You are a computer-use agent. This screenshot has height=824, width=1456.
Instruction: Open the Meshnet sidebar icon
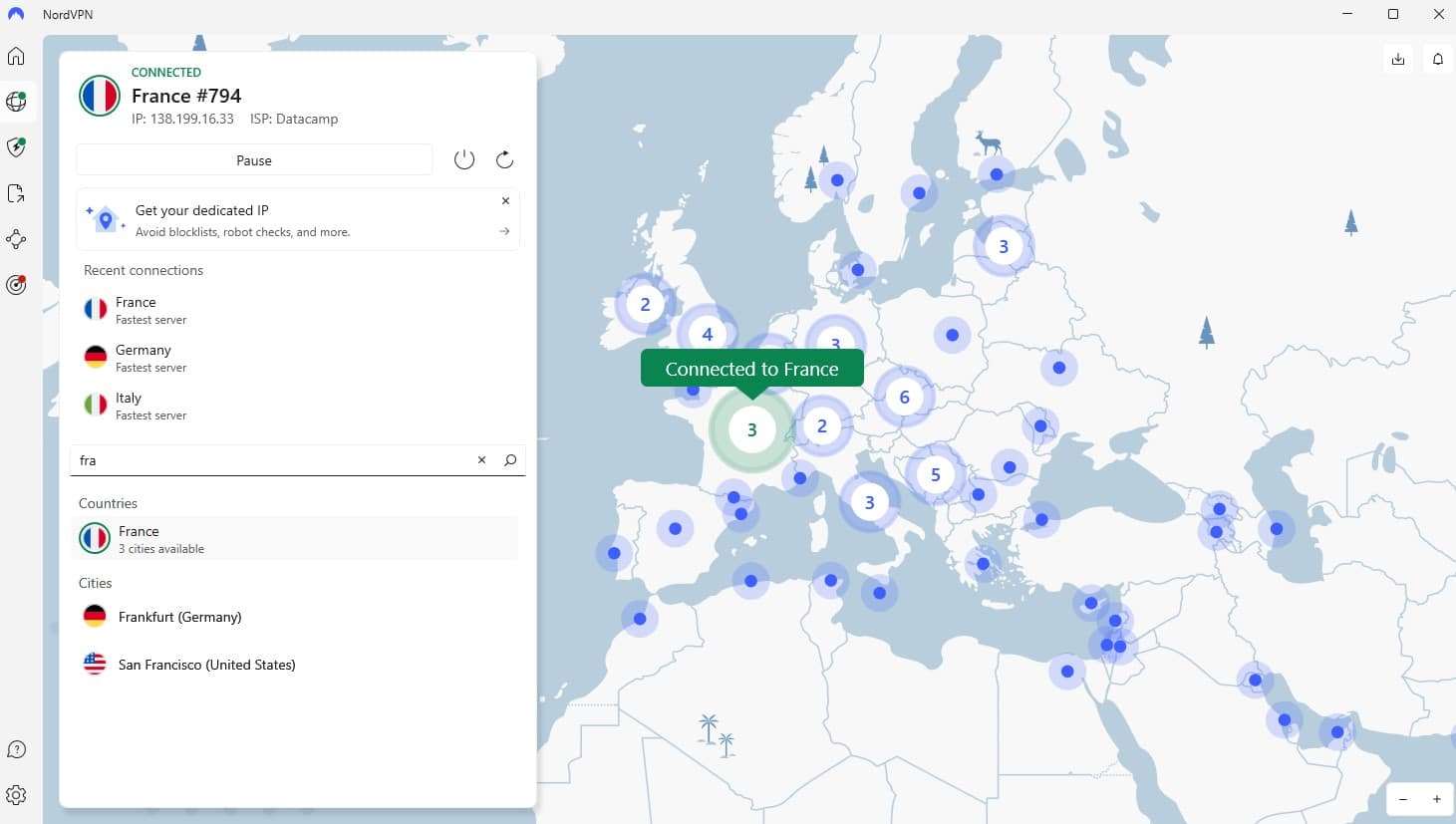(x=16, y=239)
